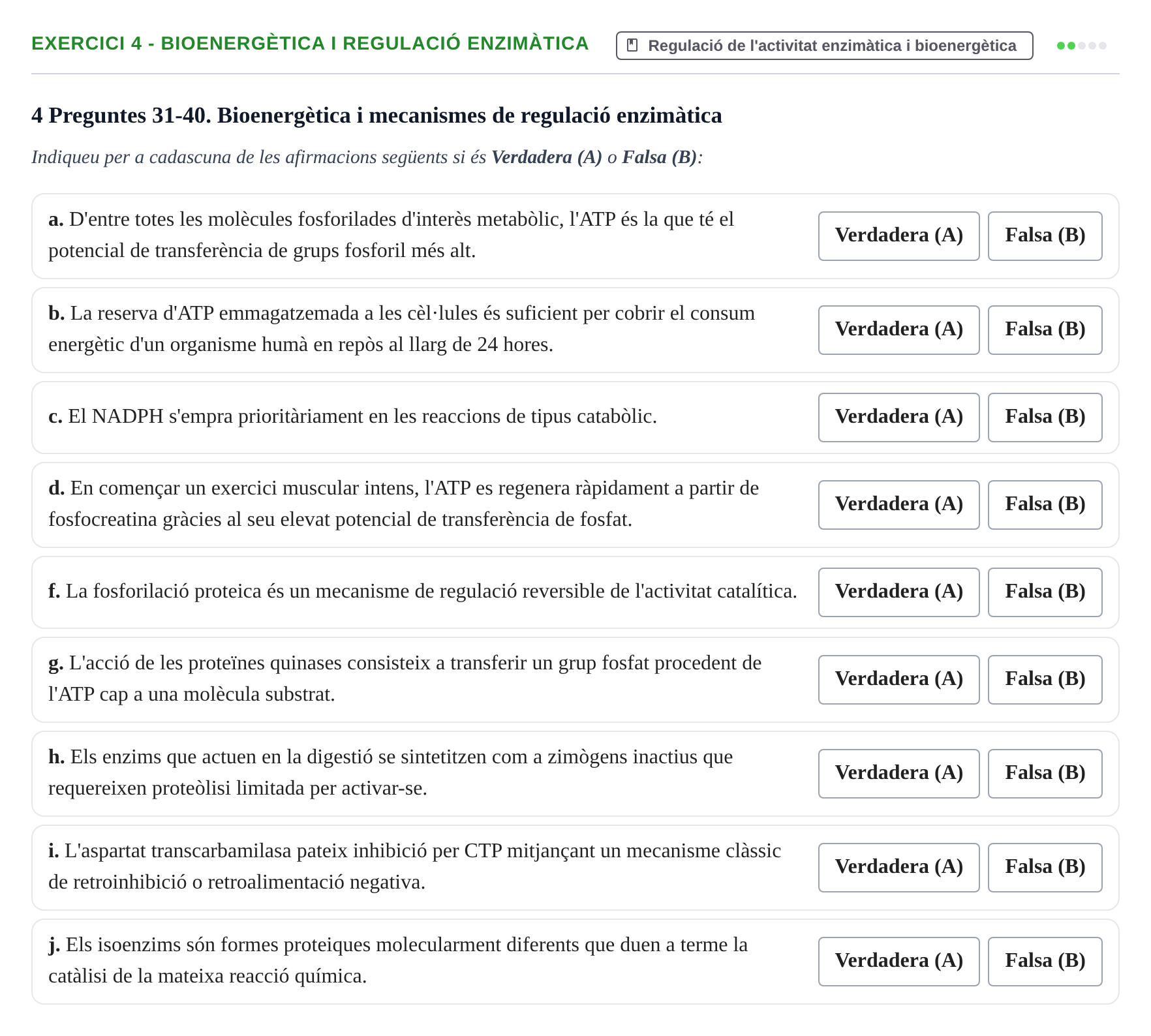This screenshot has width=1151, height=1036.
Task: Choose Falsa (B) for fosfocreatina statement d
Action: coord(1045,505)
